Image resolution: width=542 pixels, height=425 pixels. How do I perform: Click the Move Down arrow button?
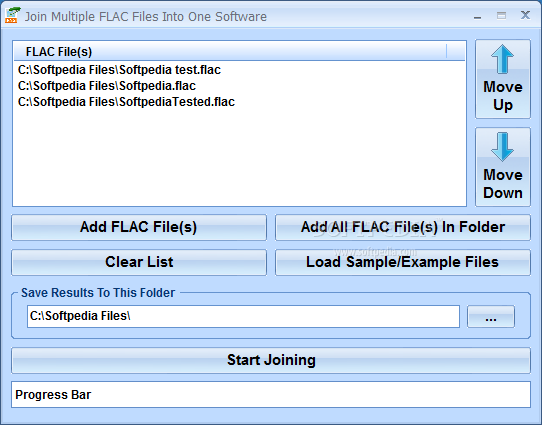pos(503,167)
